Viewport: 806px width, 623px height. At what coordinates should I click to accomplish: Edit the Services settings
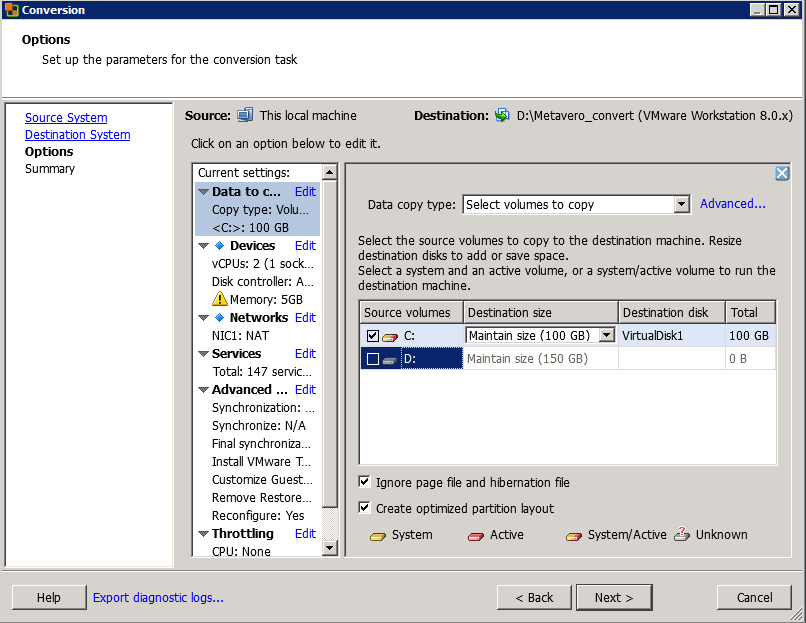tap(305, 353)
